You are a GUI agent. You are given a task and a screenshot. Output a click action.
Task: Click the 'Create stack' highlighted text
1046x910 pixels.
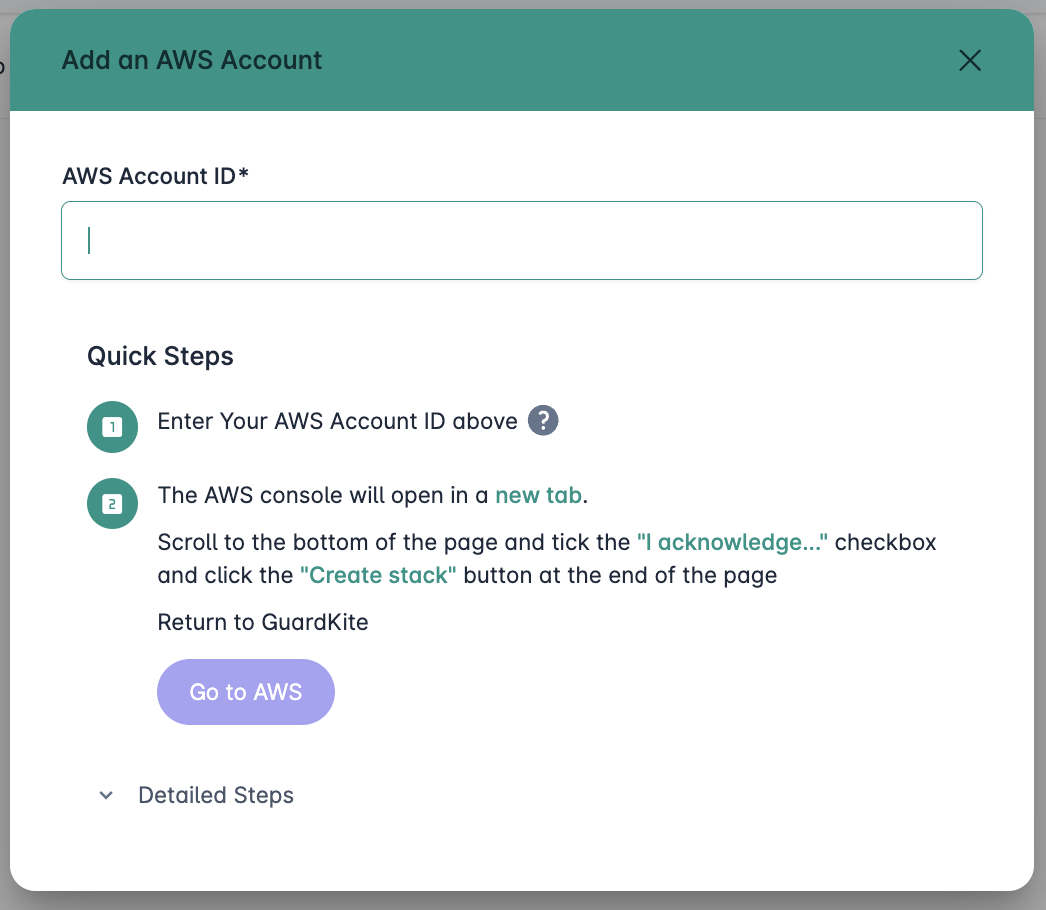(x=376, y=575)
